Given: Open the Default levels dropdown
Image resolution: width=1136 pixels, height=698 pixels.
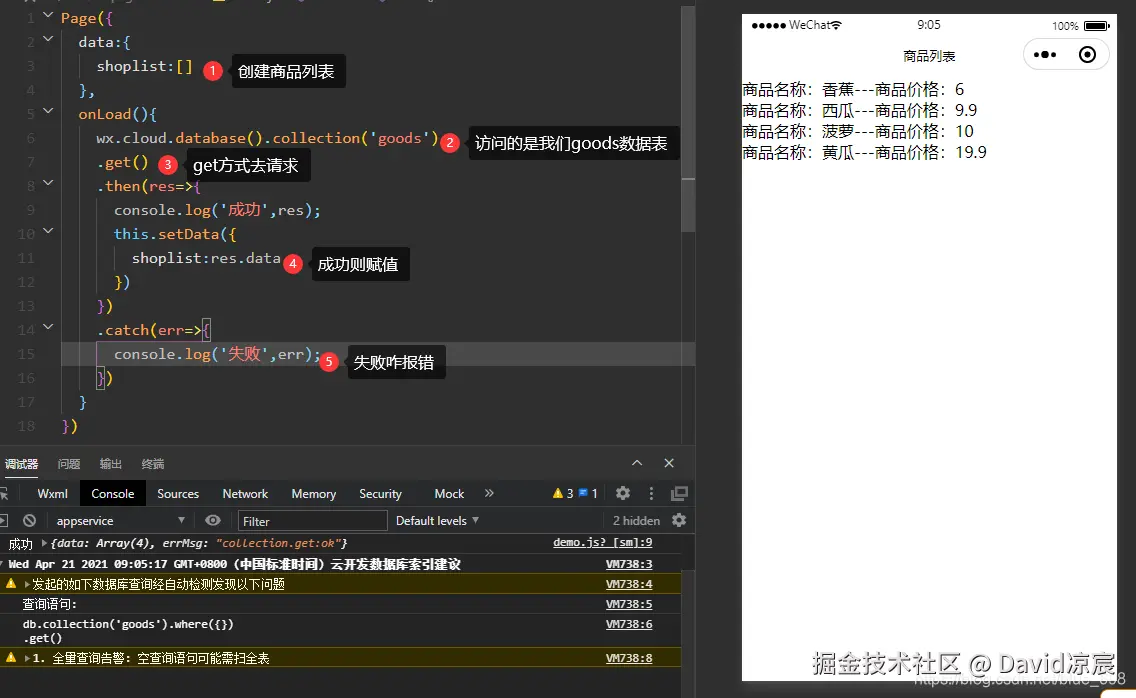Looking at the screenshot, I should (437, 520).
